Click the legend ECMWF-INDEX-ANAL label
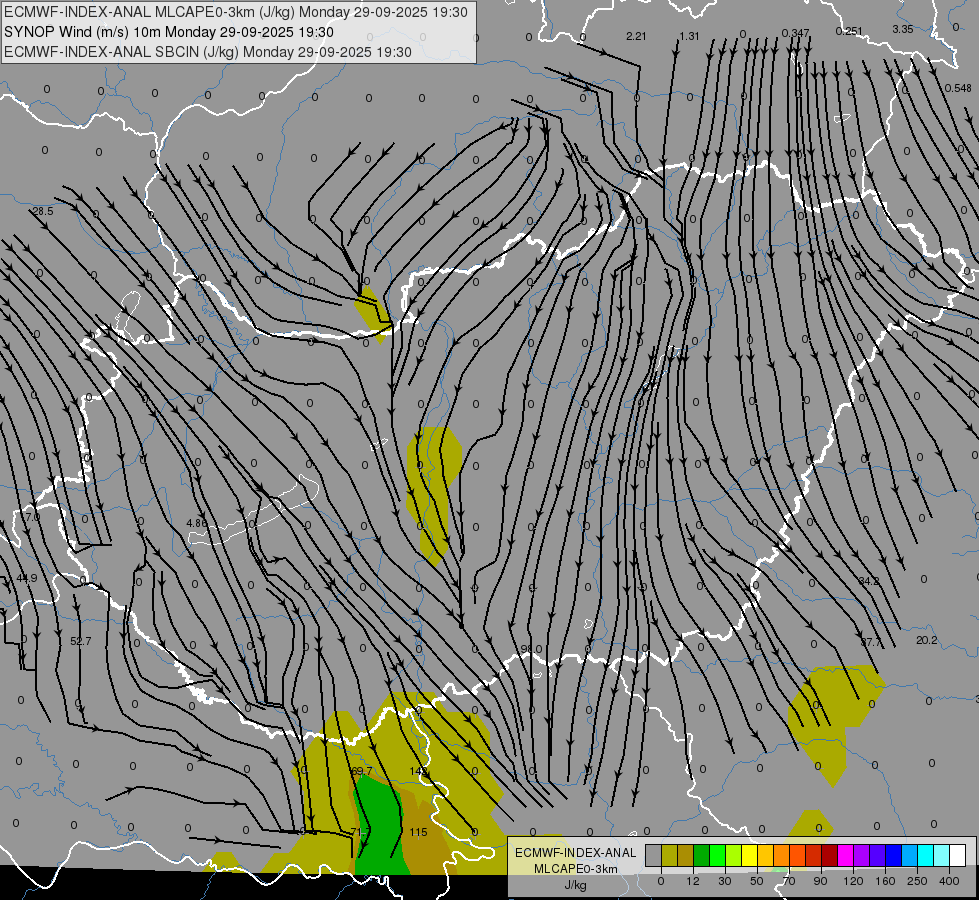This screenshot has height=900, width=979. [575, 853]
